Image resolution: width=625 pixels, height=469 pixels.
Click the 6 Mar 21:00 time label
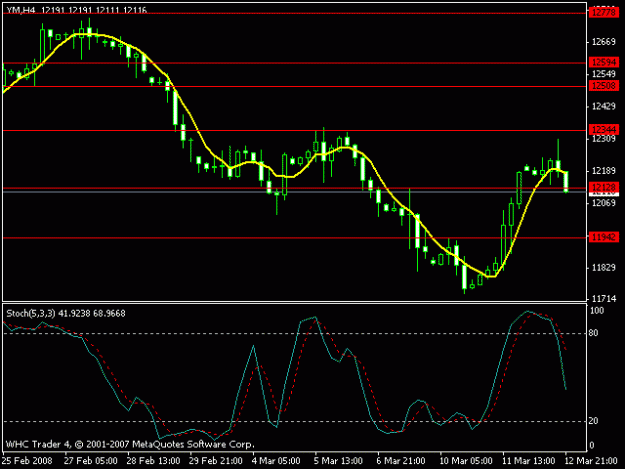pyautogui.click(x=401, y=461)
